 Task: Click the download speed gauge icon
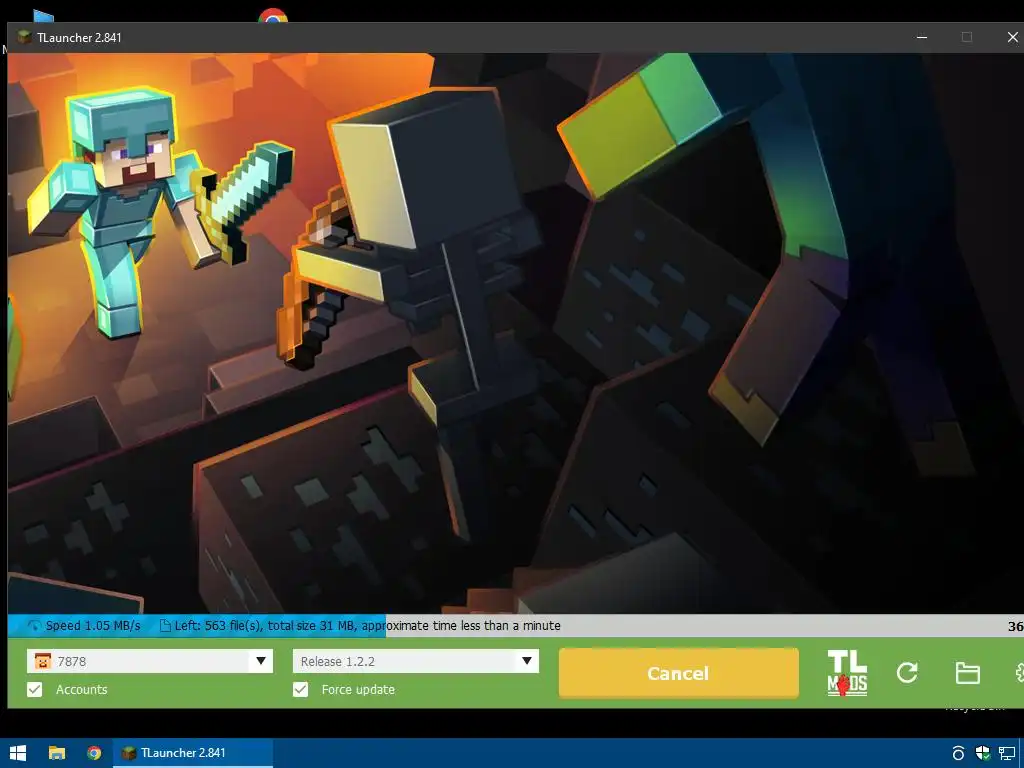point(34,626)
